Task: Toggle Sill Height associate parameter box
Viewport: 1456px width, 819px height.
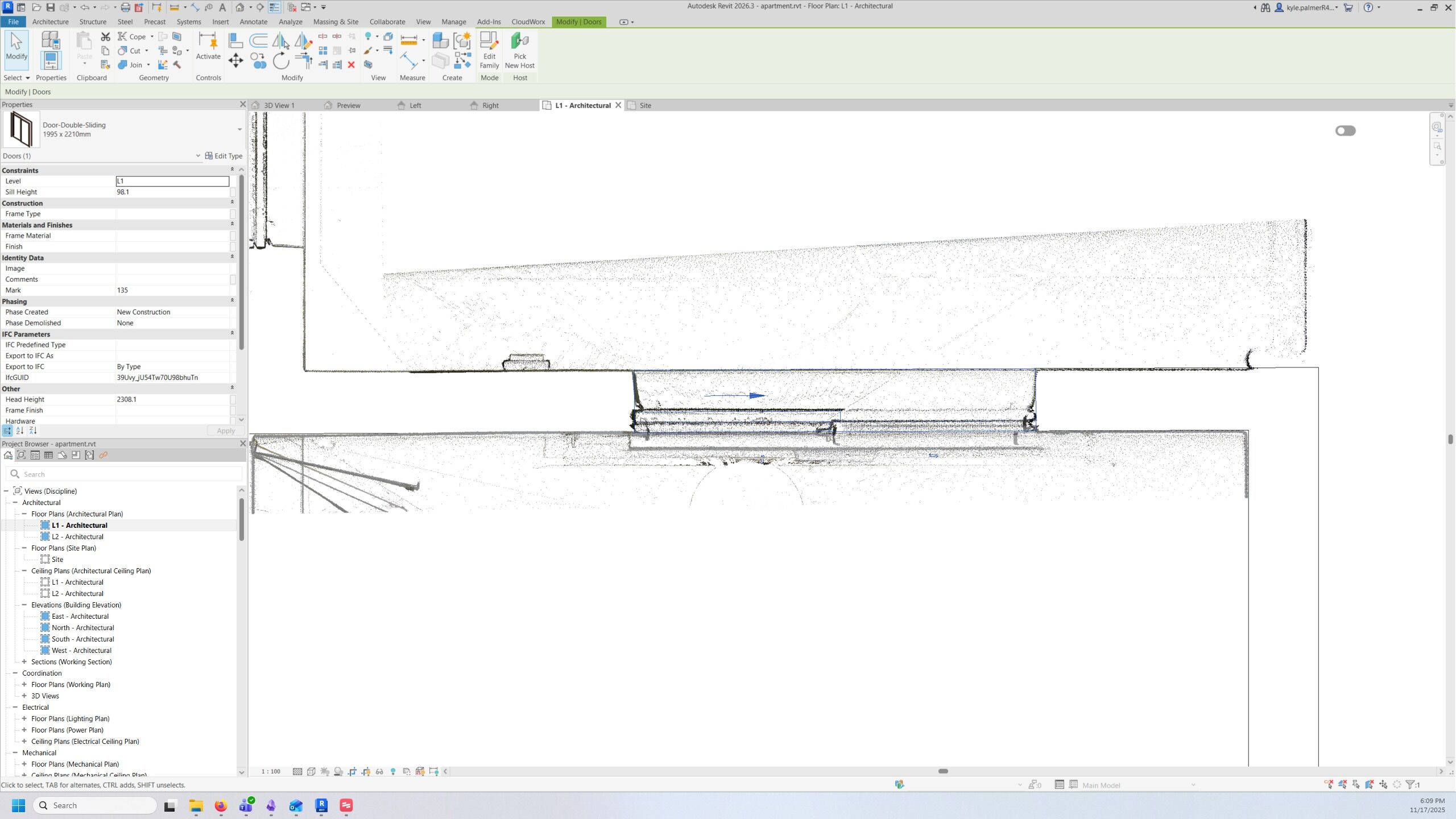Action: (x=233, y=192)
